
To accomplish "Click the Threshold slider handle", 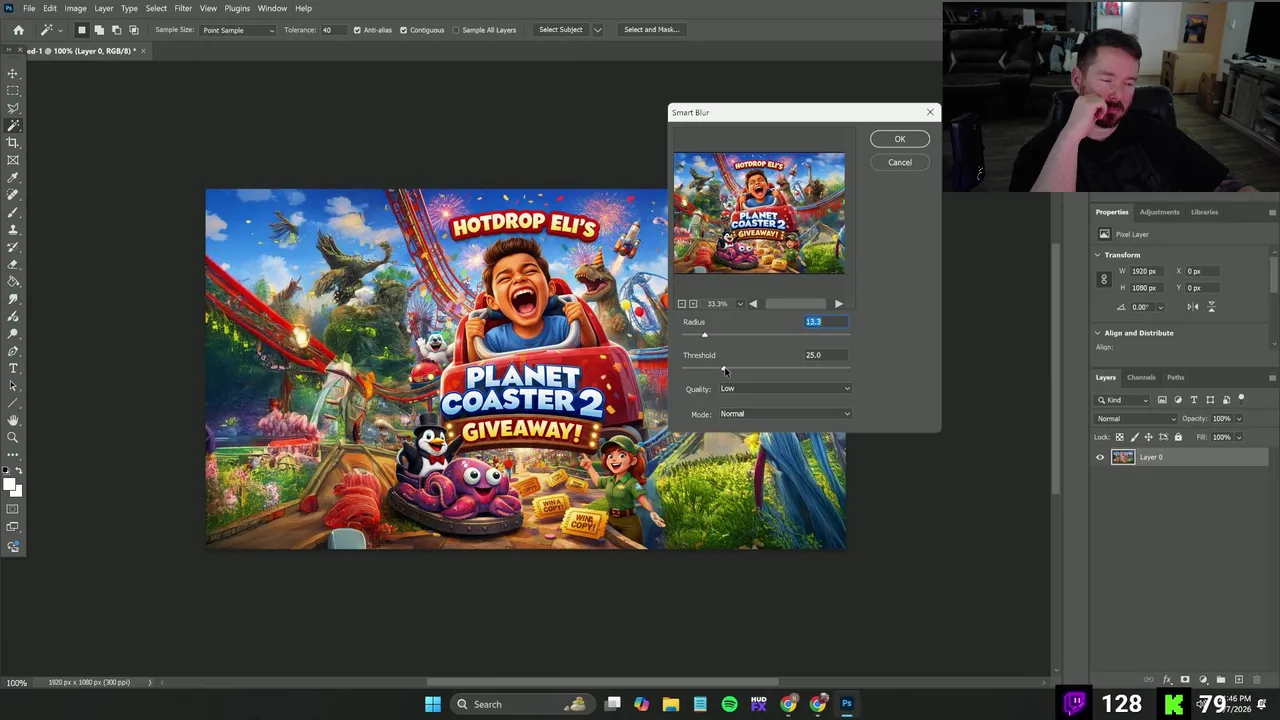I will (x=724, y=369).
